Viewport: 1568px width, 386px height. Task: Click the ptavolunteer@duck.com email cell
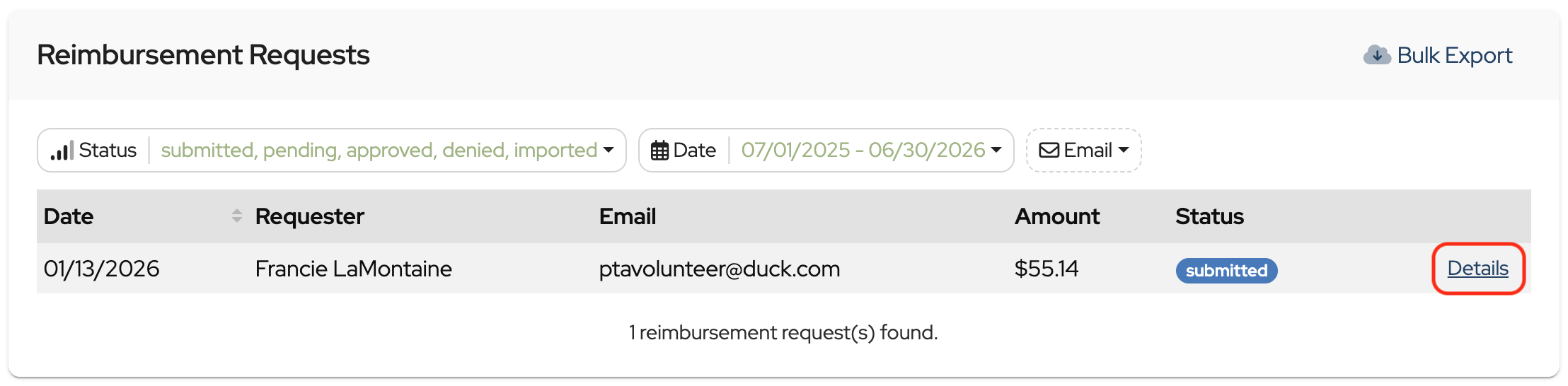pos(719,269)
